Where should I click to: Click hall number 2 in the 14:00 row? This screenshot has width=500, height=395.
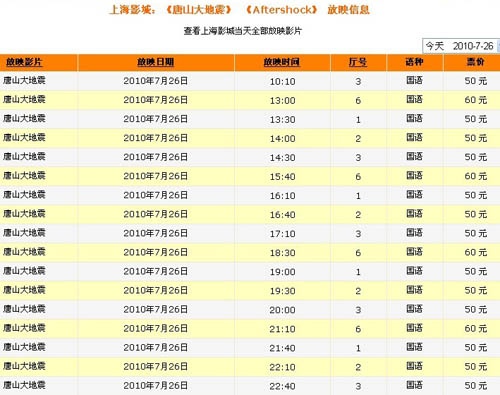coord(358,138)
